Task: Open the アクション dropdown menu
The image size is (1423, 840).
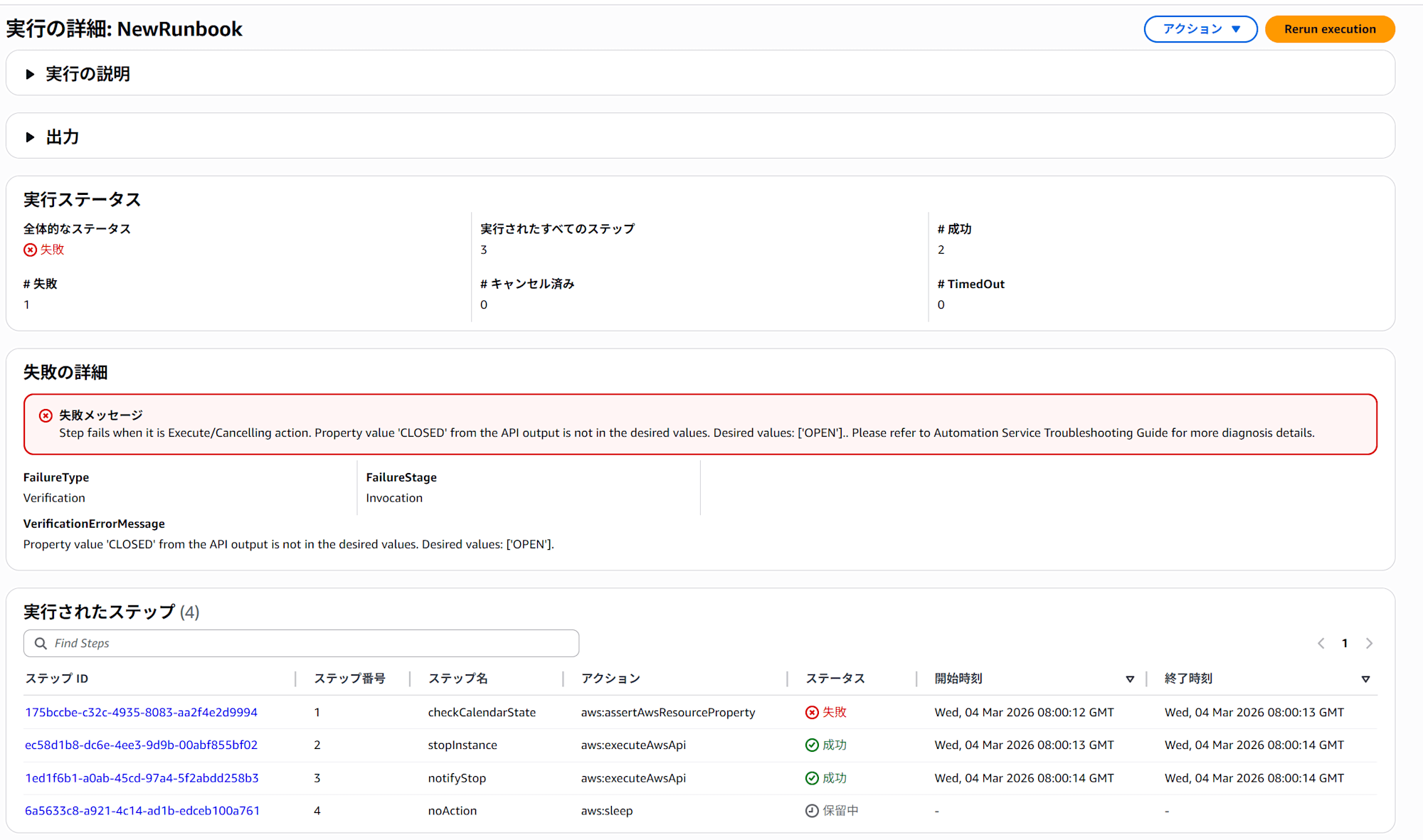Action: (1200, 29)
